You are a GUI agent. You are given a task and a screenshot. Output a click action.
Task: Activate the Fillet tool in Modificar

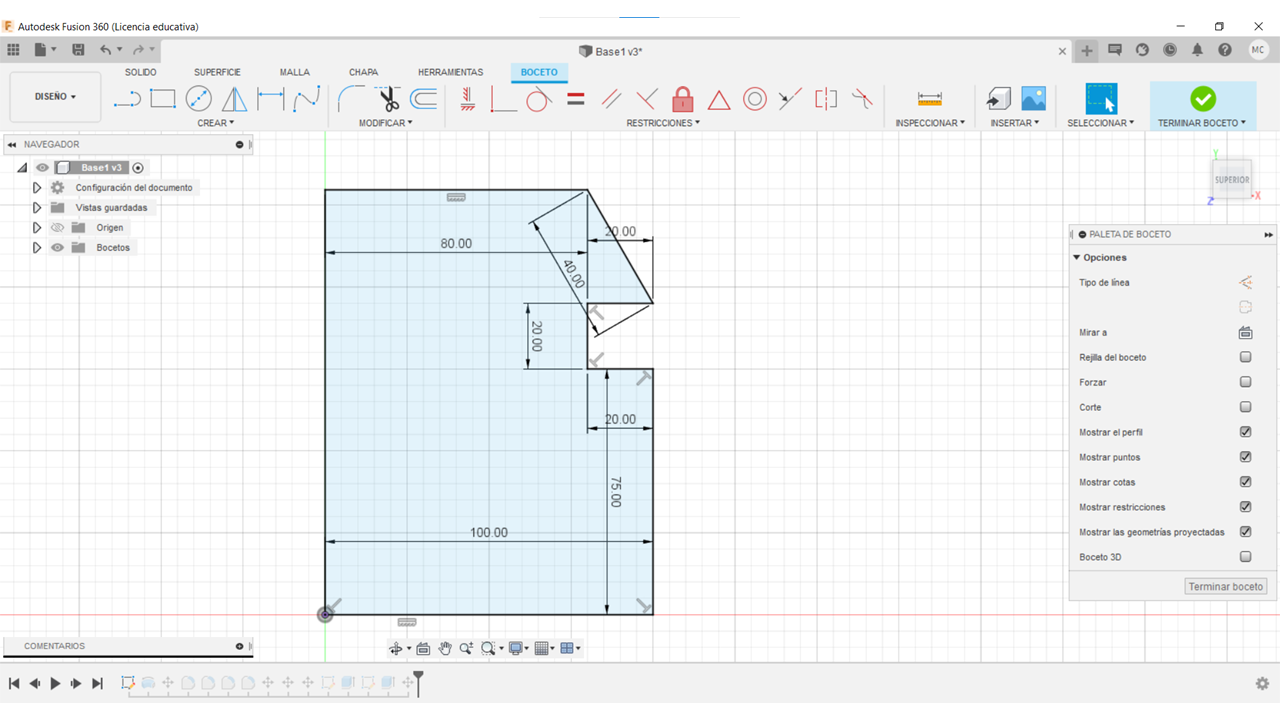pyautogui.click(x=351, y=99)
